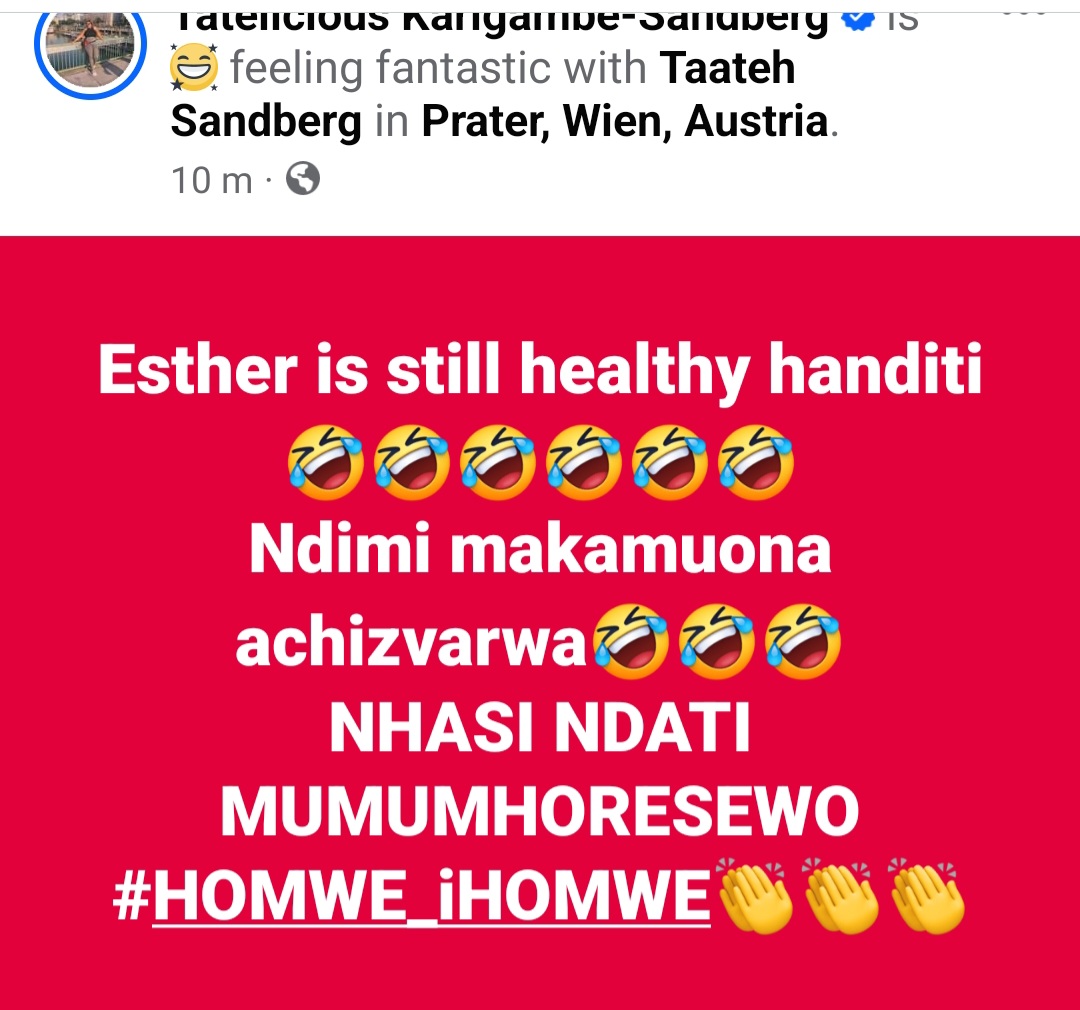The width and height of the screenshot is (1080, 1010).
Task: Open the #HOMWE_iHOMWE hashtag
Action: [x=412, y=896]
